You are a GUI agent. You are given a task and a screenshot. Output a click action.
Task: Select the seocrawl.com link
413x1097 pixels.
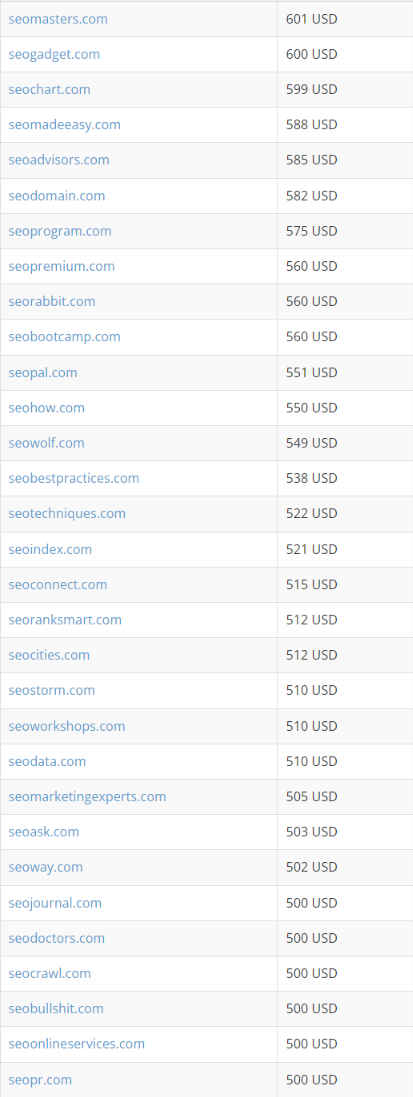pyautogui.click(x=50, y=973)
